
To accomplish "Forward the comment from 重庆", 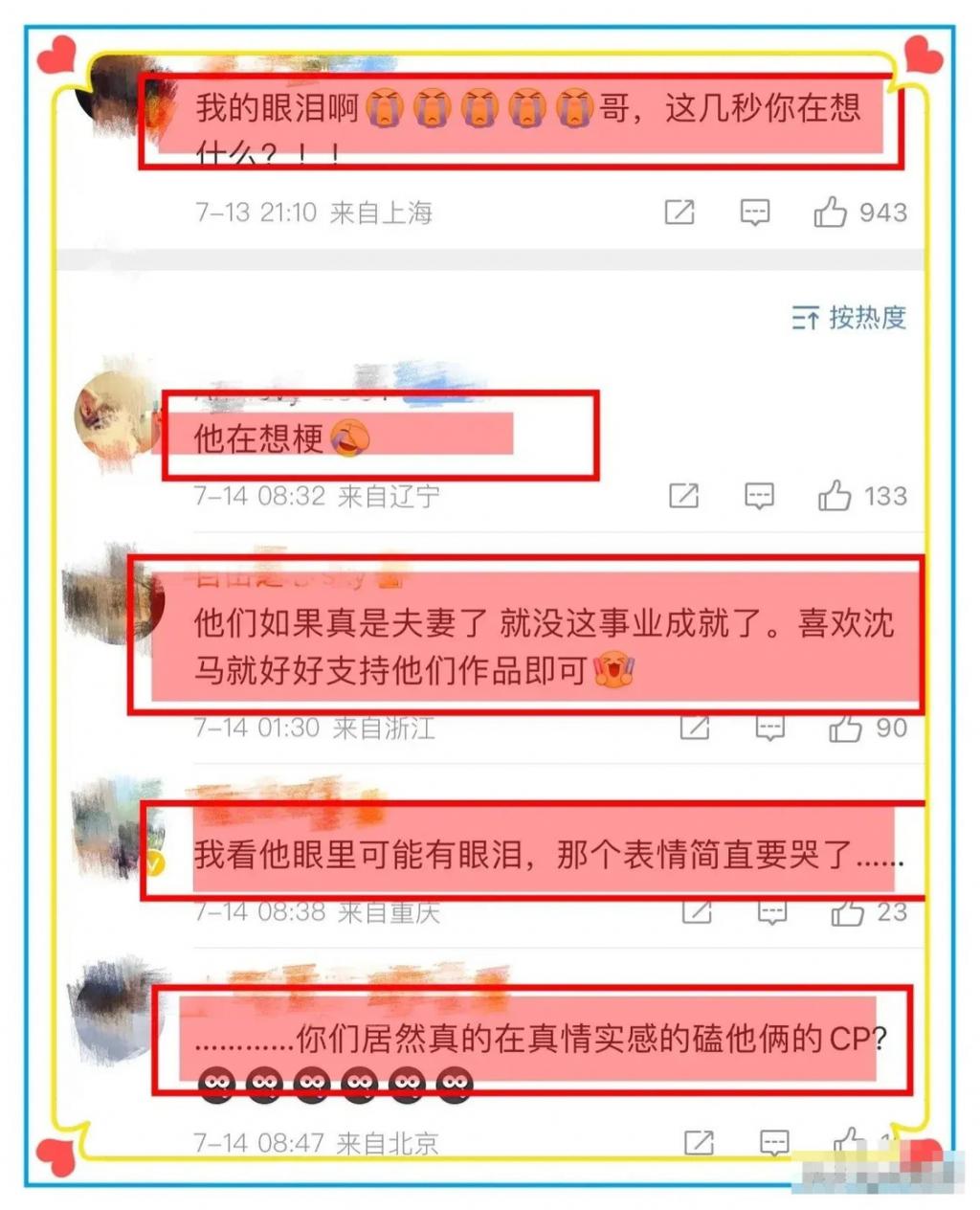I will [x=696, y=911].
